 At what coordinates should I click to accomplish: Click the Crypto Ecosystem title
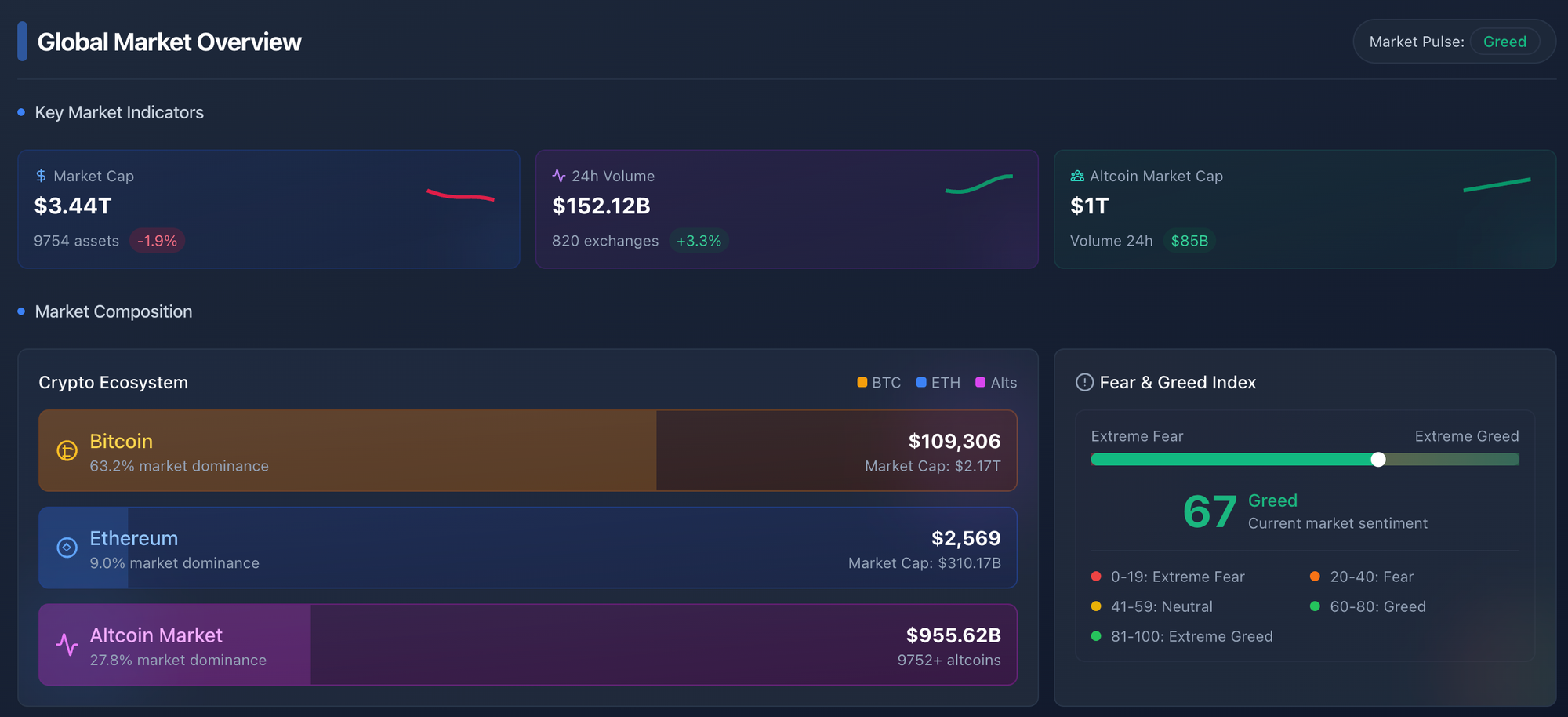114,382
